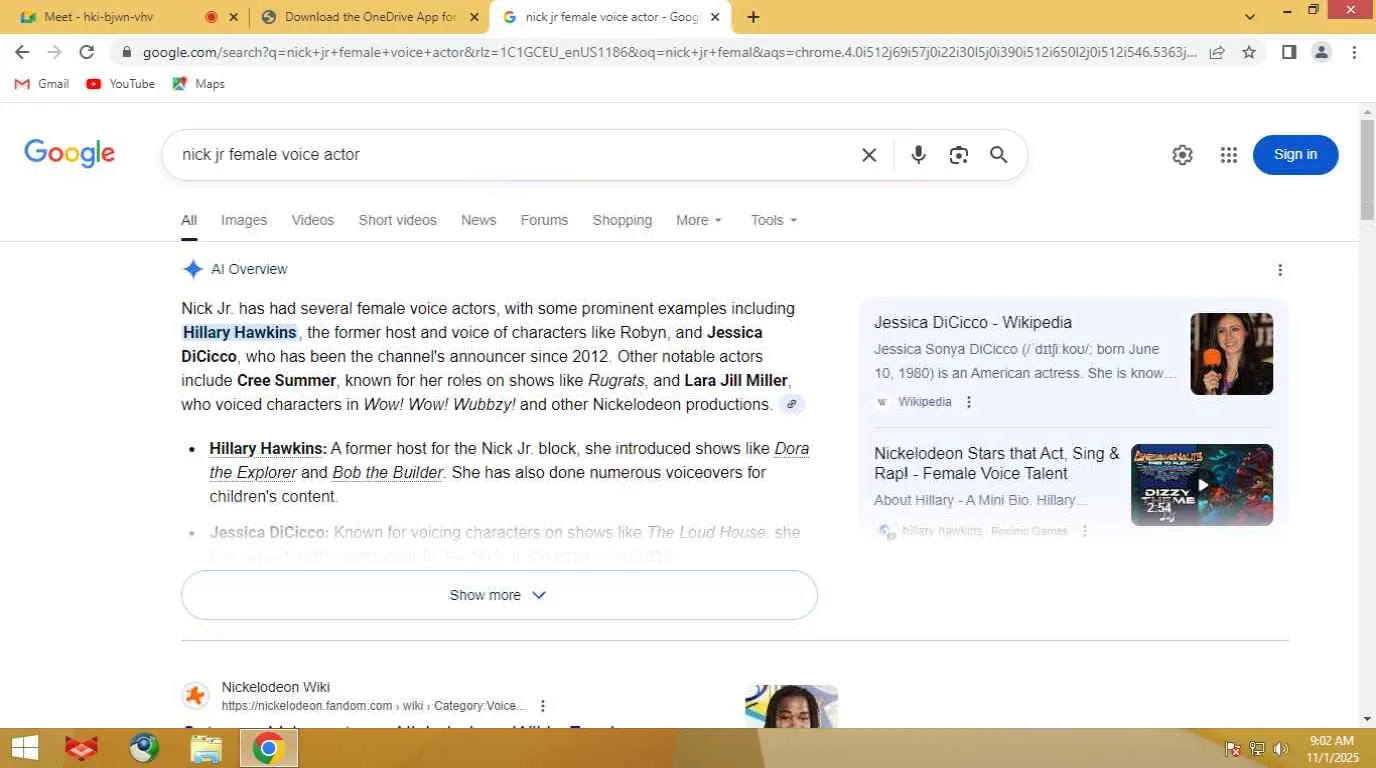Click the blue Sign in button

point(1295,155)
